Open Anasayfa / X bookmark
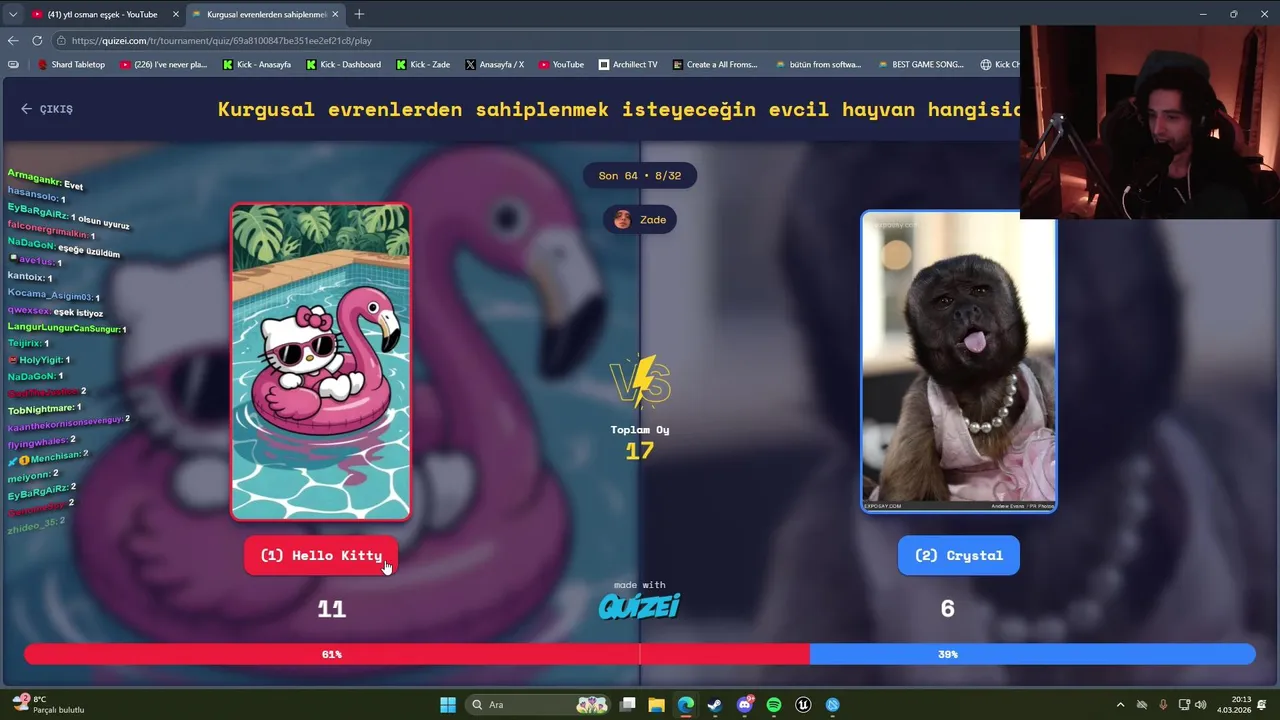1280x720 pixels. click(495, 64)
